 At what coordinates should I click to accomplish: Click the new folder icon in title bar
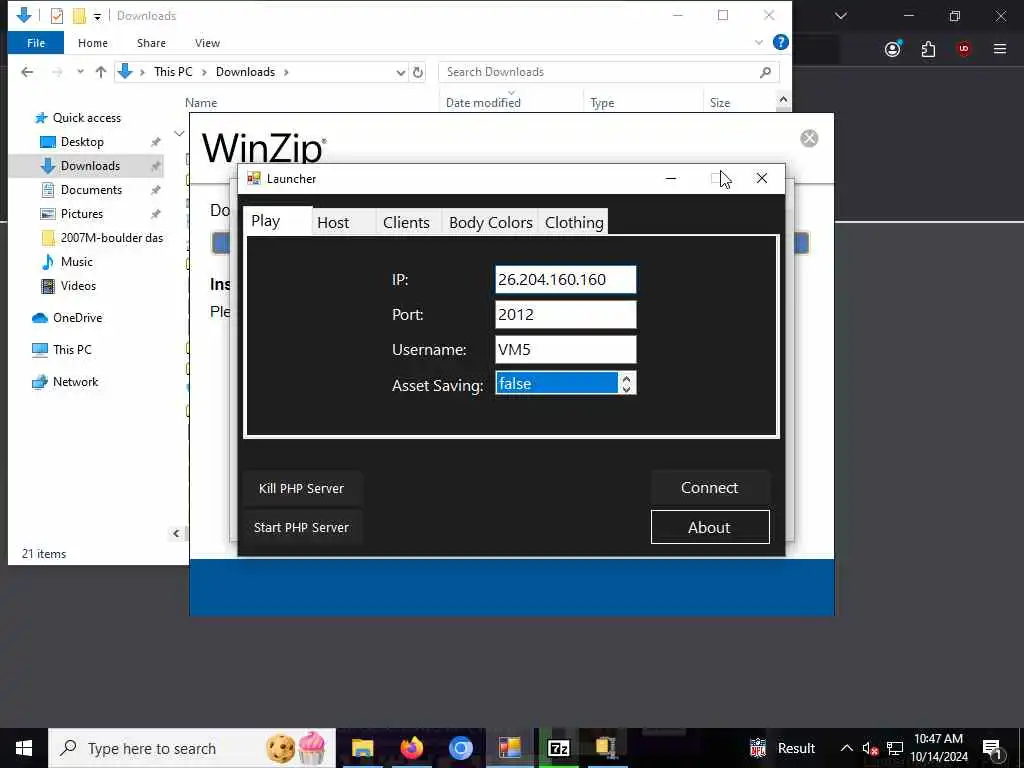[79, 16]
